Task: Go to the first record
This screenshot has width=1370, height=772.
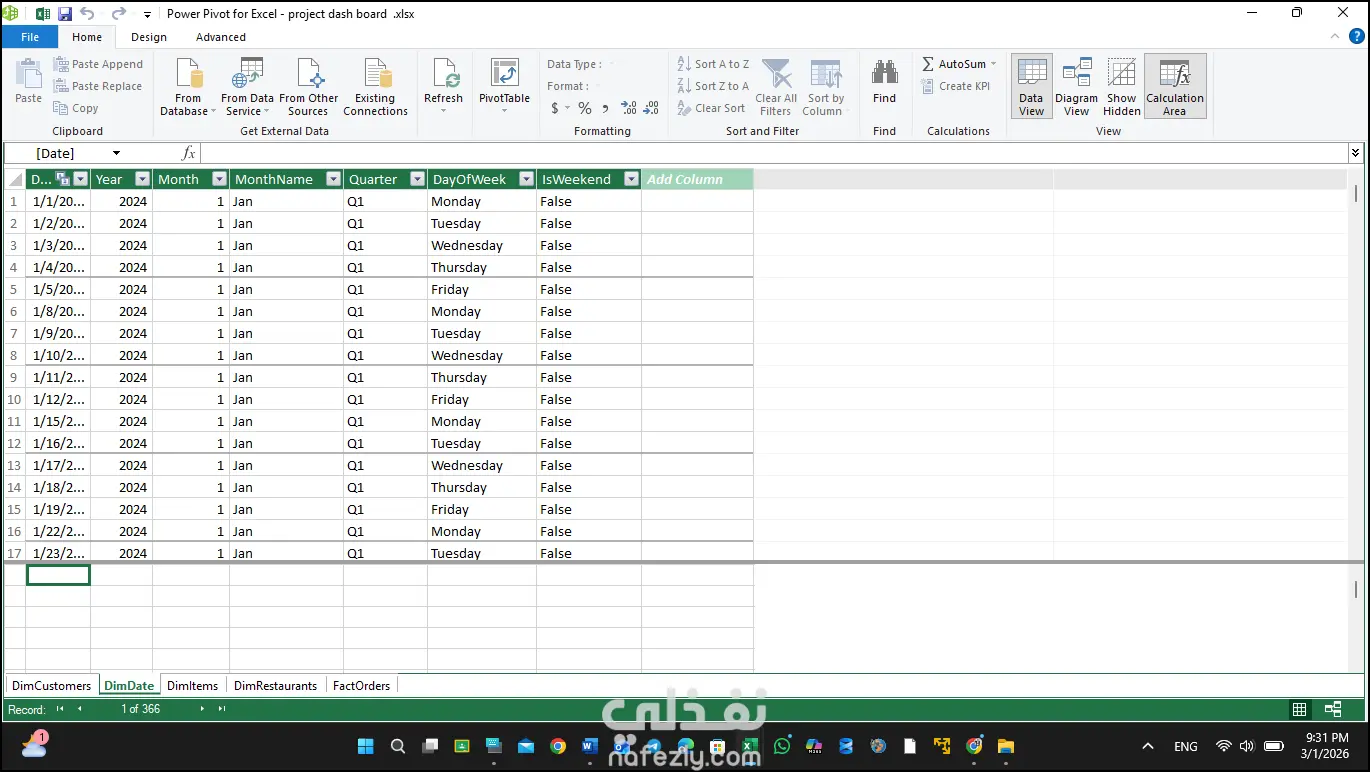Action: [x=59, y=709]
